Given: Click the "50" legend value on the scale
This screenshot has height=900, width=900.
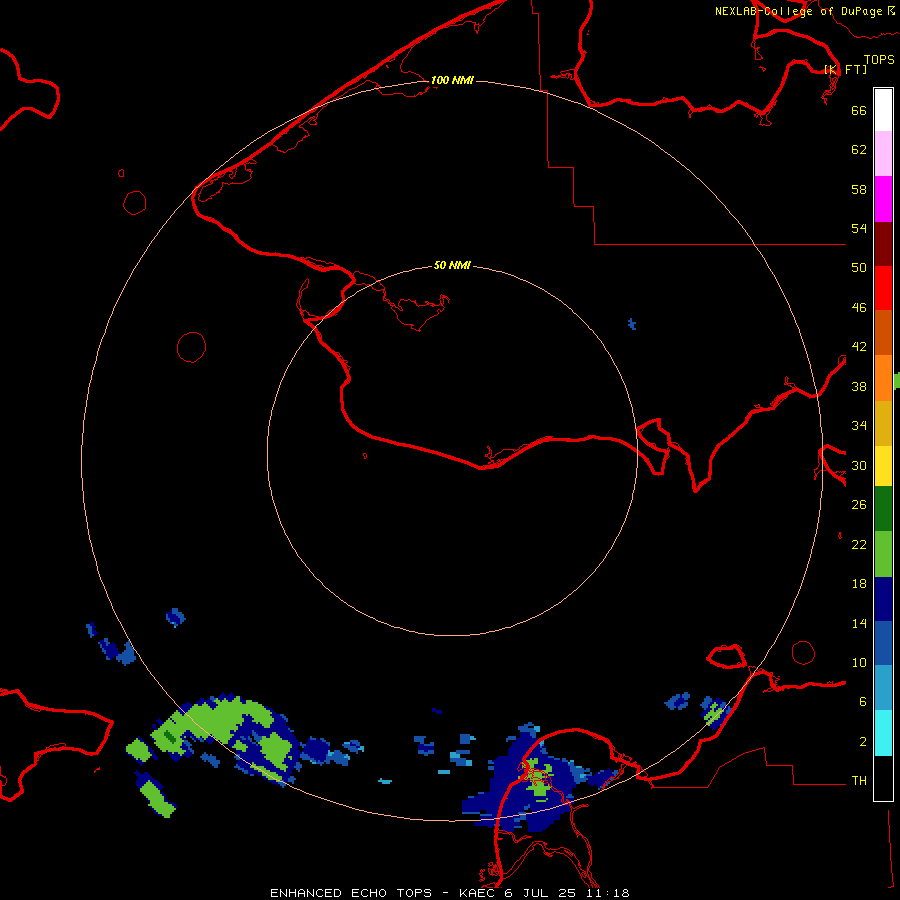Looking at the screenshot, I should coord(859,268).
